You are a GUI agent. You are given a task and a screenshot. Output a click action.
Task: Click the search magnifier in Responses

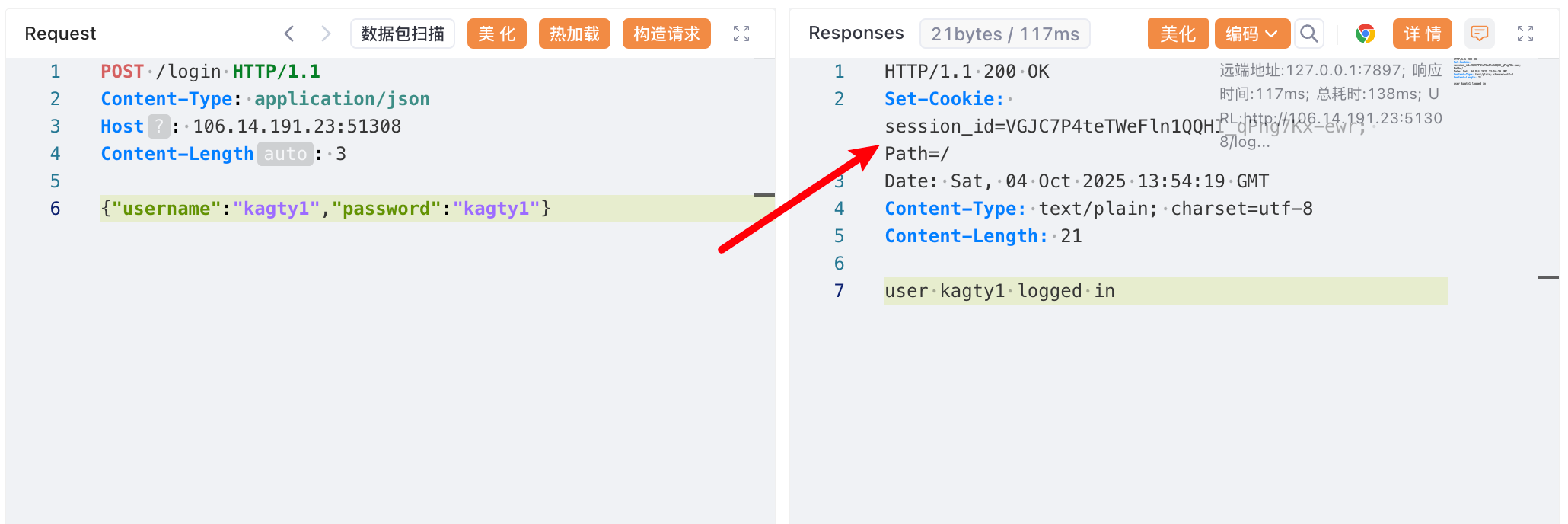tap(1309, 34)
